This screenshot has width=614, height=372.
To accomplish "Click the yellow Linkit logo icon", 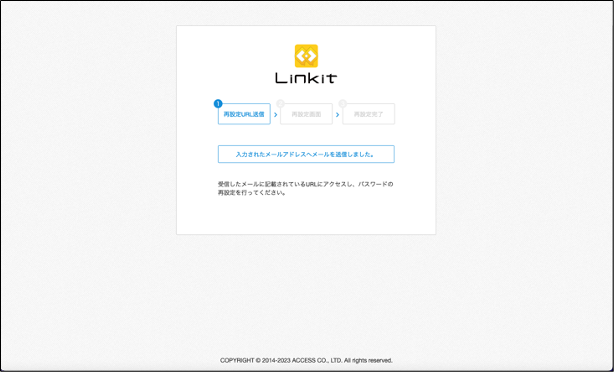I will [306, 56].
